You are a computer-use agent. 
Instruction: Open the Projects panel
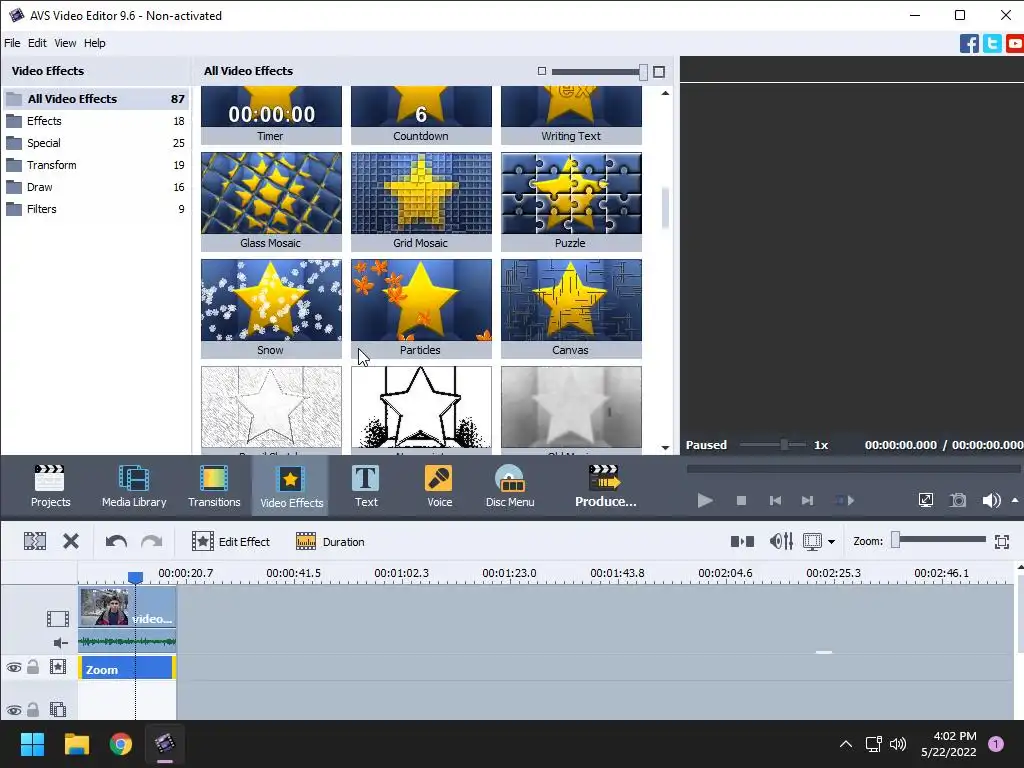(x=50, y=486)
